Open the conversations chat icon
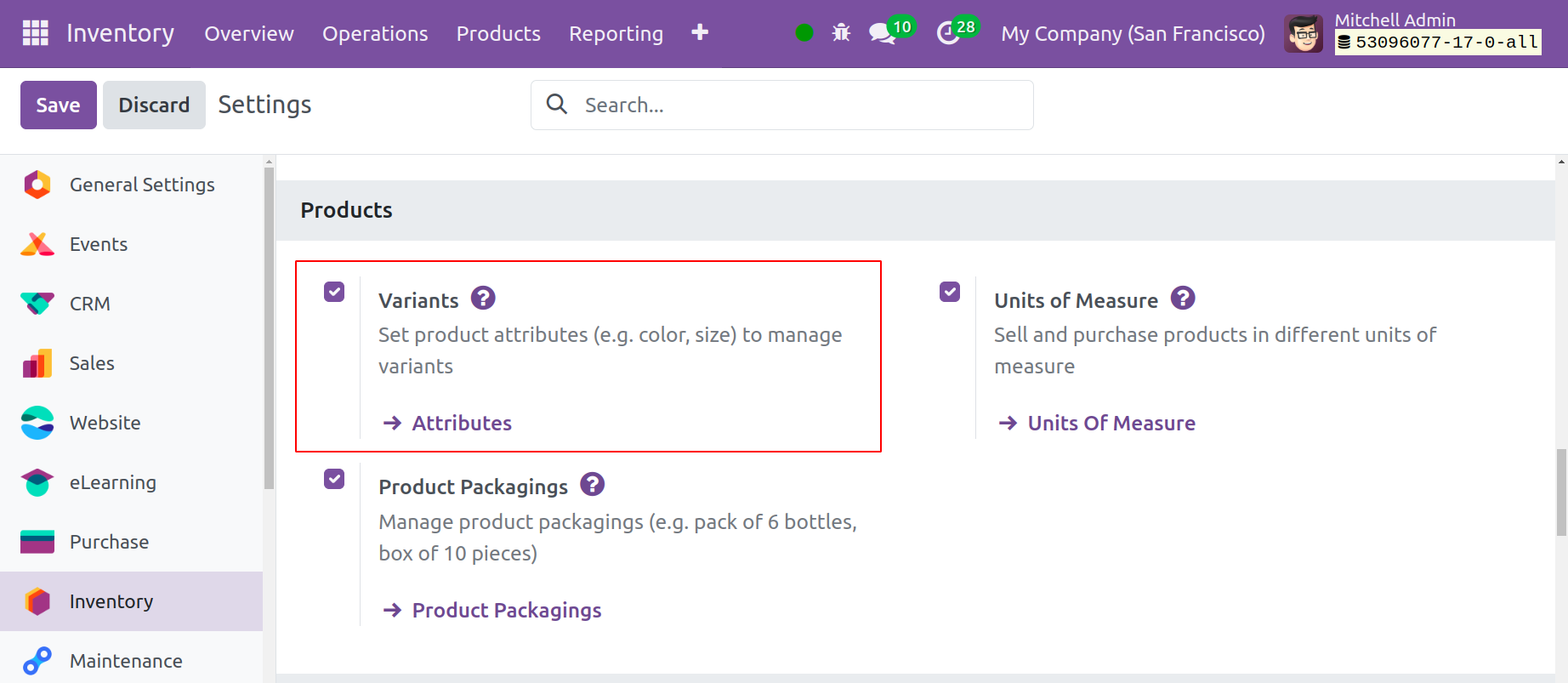 coord(882,33)
